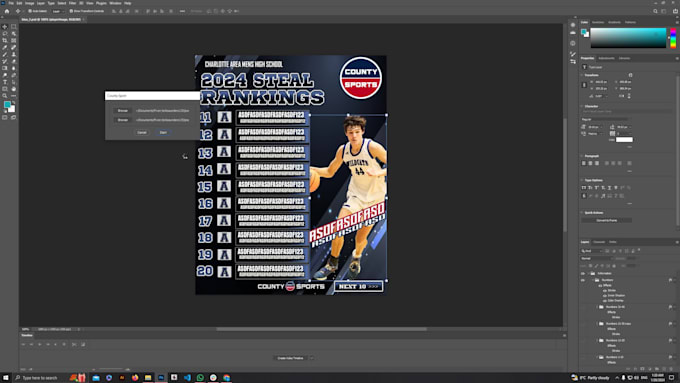Click the first Browse button in the dialog
Image resolution: width=680 pixels, height=383 pixels.
point(123,111)
